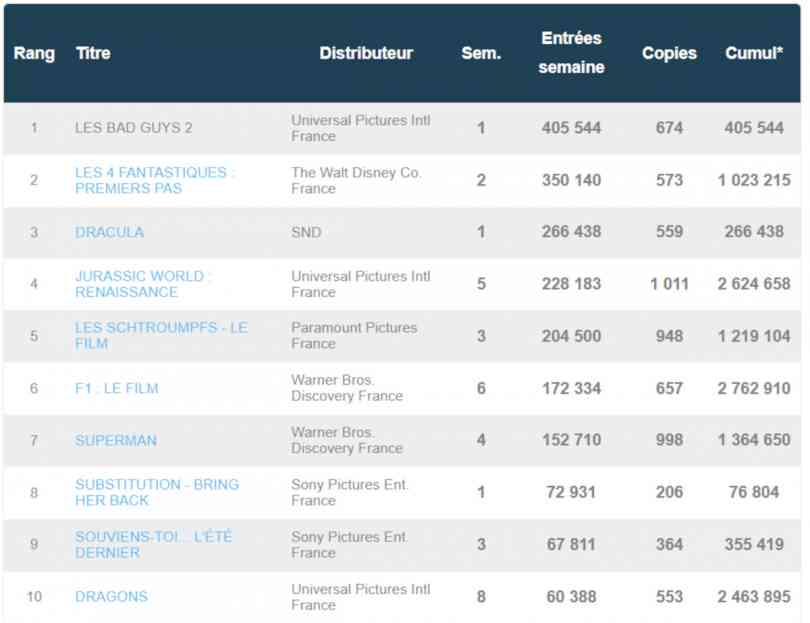The width and height of the screenshot is (810, 623).
Task: Select the weekly entries value 152 710
Action: pyautogui.click(x=571, y=440)
